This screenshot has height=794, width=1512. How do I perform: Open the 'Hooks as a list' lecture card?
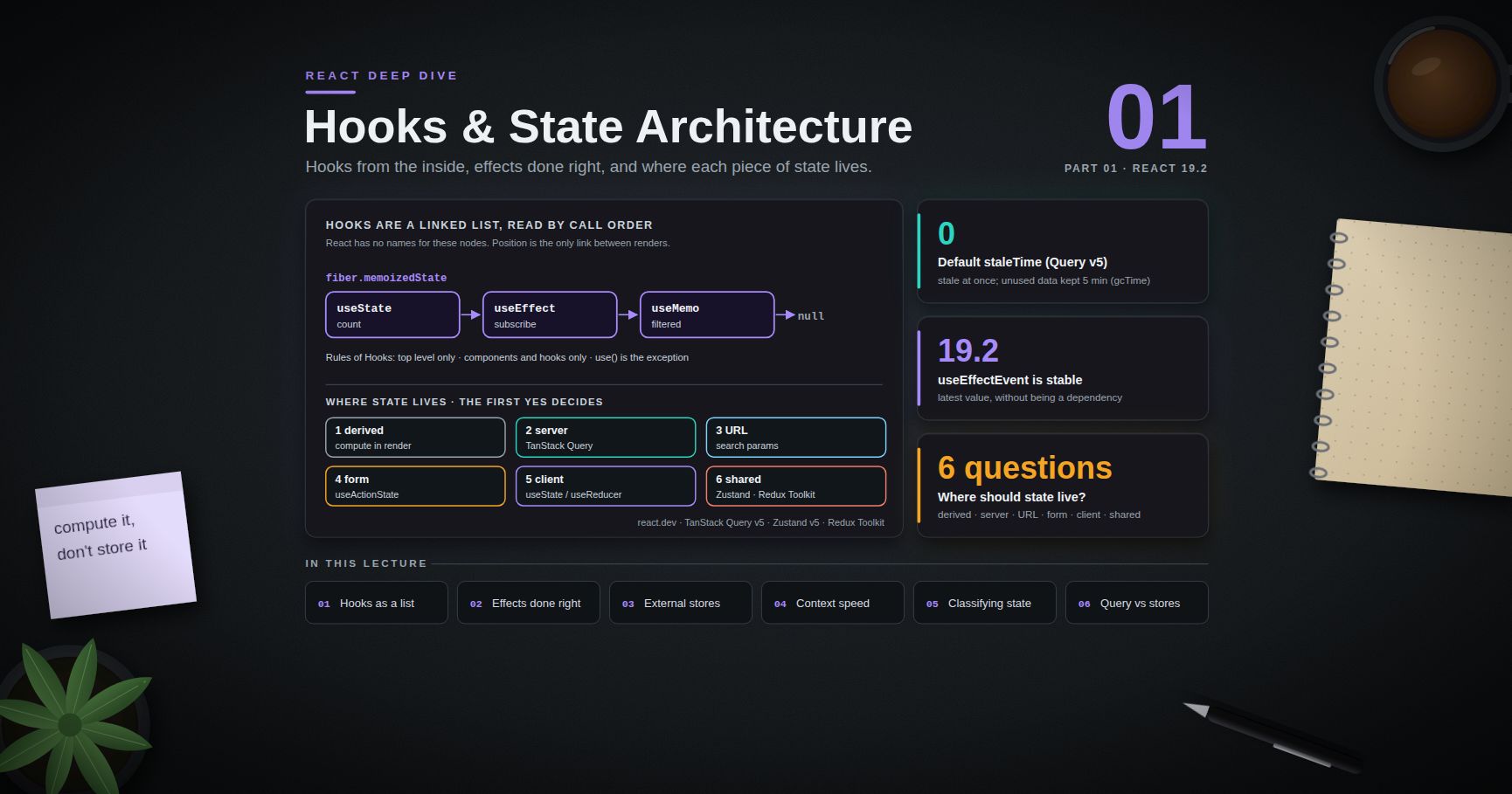[377, 603]
